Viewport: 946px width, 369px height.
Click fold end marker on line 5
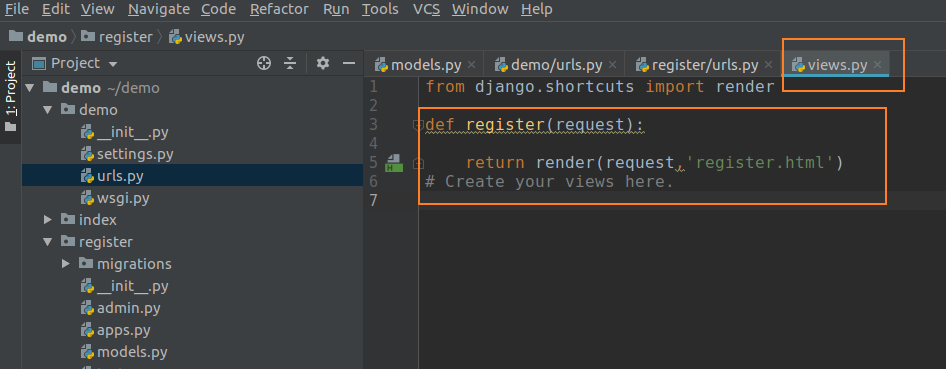417,163
